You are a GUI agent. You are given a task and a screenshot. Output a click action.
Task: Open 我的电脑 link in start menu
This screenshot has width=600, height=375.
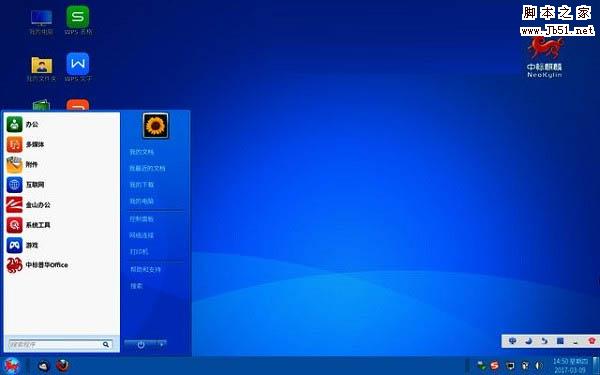[x=142, y=201]
